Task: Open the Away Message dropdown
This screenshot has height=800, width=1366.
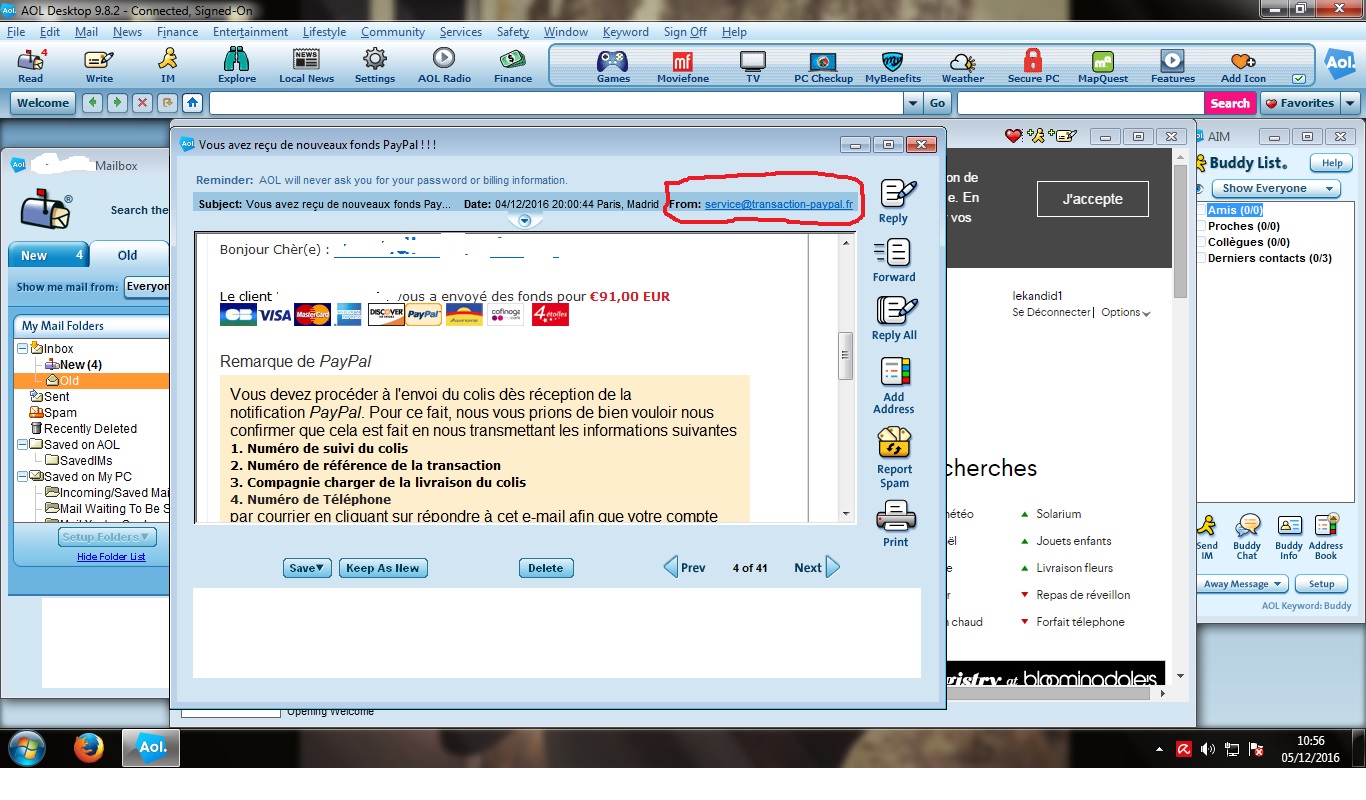Action: tap(1243, 584)
